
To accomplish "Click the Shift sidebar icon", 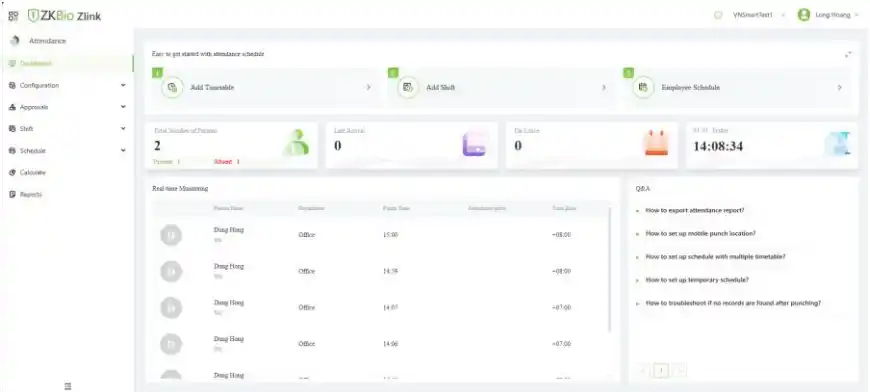I will [x=12, y=129].
